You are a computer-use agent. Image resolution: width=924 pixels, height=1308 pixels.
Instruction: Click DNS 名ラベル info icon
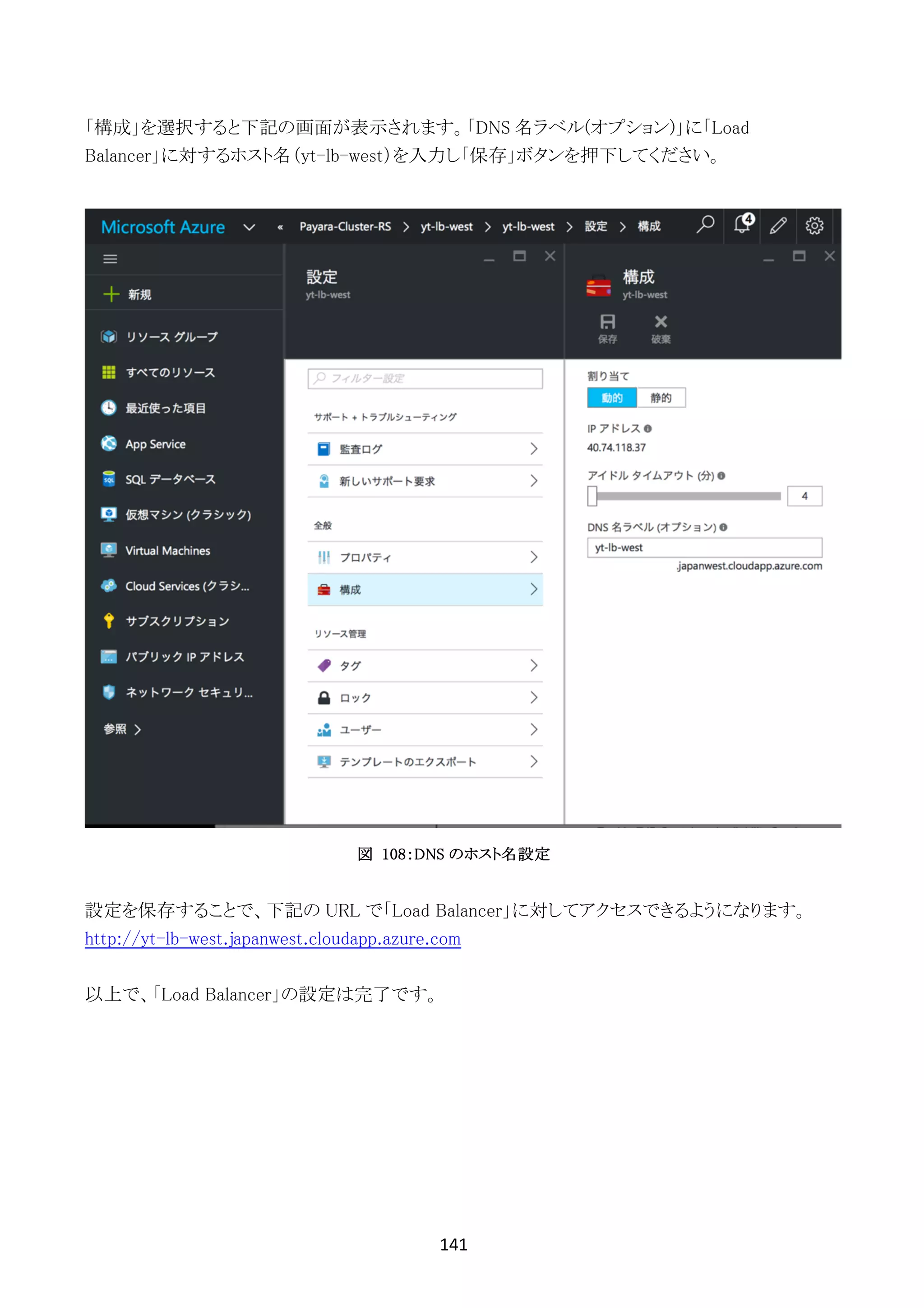[723, 527]
